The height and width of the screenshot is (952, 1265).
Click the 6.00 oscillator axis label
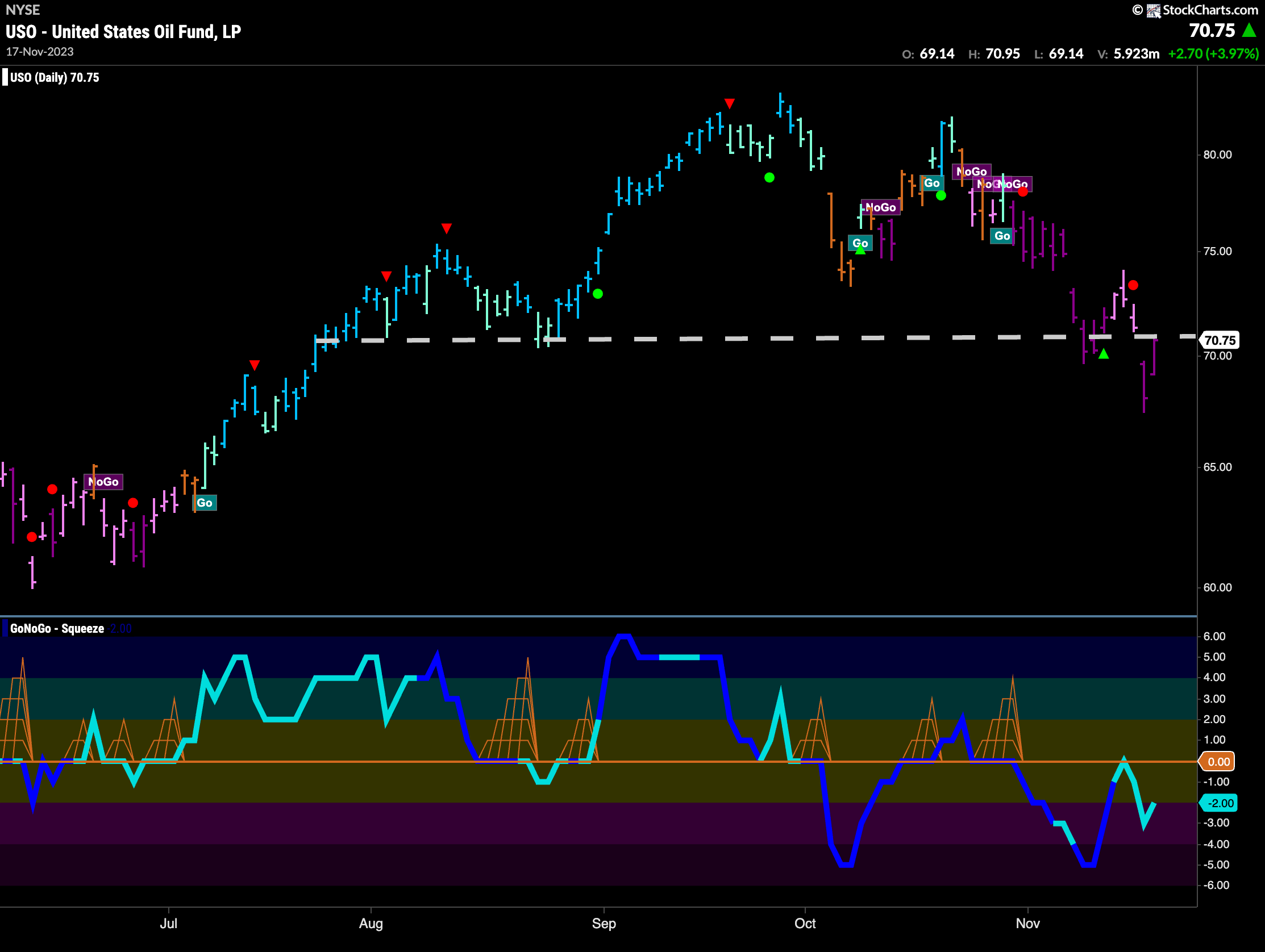point(1214,636)
